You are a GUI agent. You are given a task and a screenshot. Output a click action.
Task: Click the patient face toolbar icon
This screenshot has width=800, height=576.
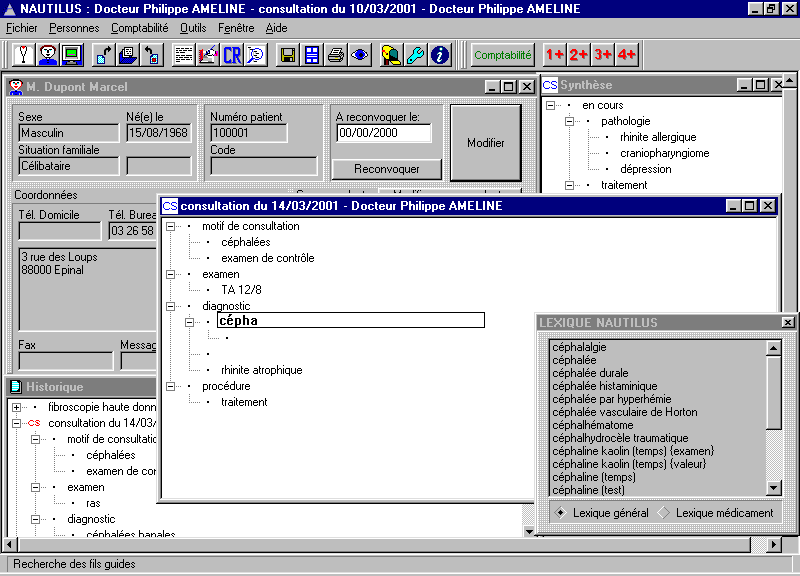pyautogui.click(x=48, y=55)
